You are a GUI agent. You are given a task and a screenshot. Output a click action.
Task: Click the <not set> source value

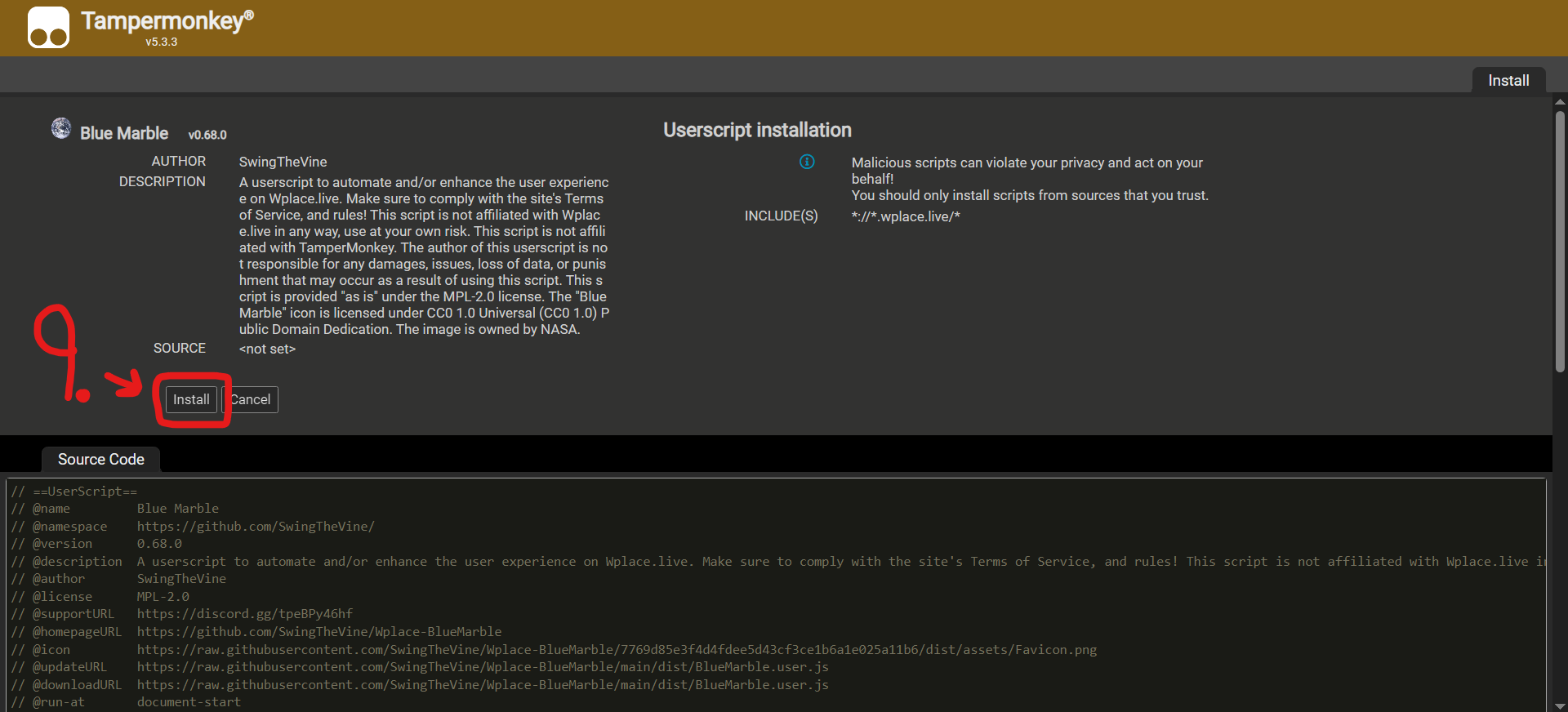pos(267,349)
